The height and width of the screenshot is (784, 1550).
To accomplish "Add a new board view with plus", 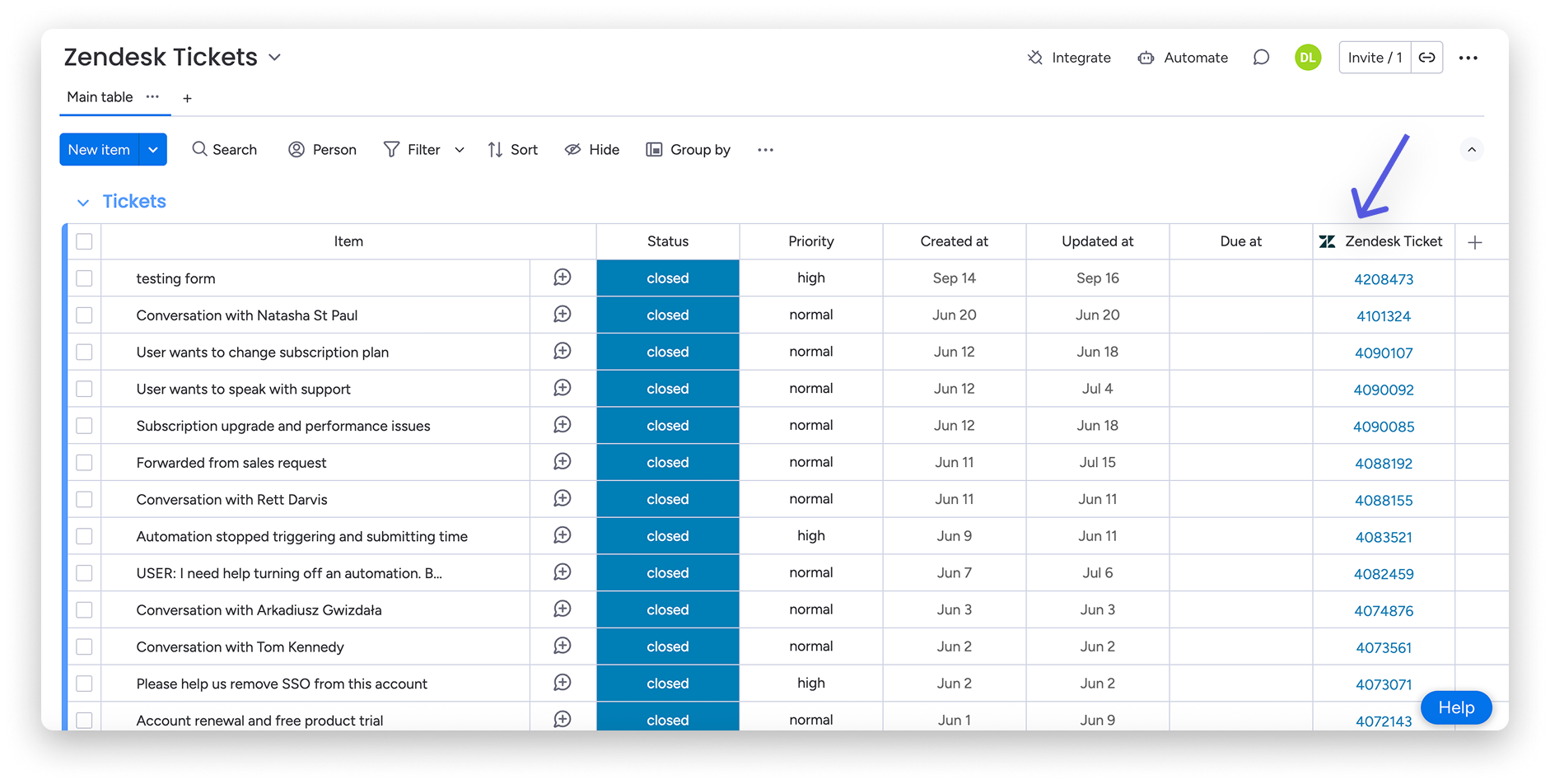I will tap(188, 98).
